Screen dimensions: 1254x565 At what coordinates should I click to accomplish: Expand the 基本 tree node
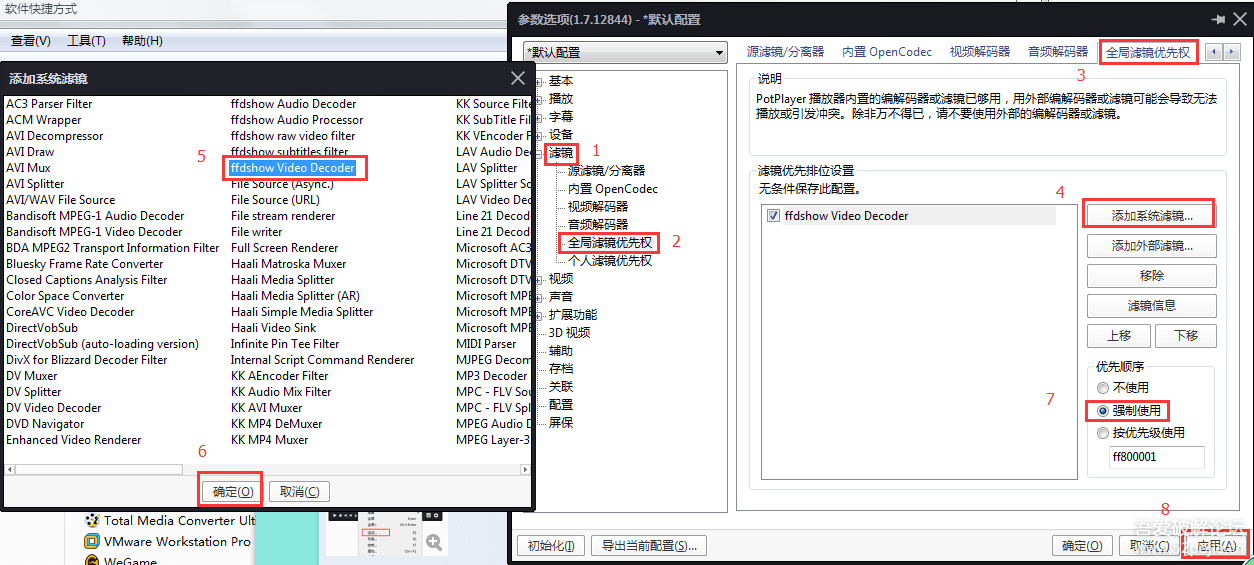[x=540, y=81]
